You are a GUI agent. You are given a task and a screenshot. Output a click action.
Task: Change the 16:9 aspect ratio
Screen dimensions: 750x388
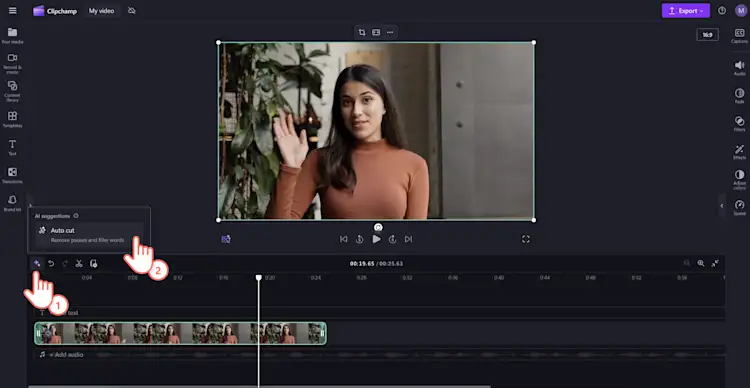coord(707,34)
